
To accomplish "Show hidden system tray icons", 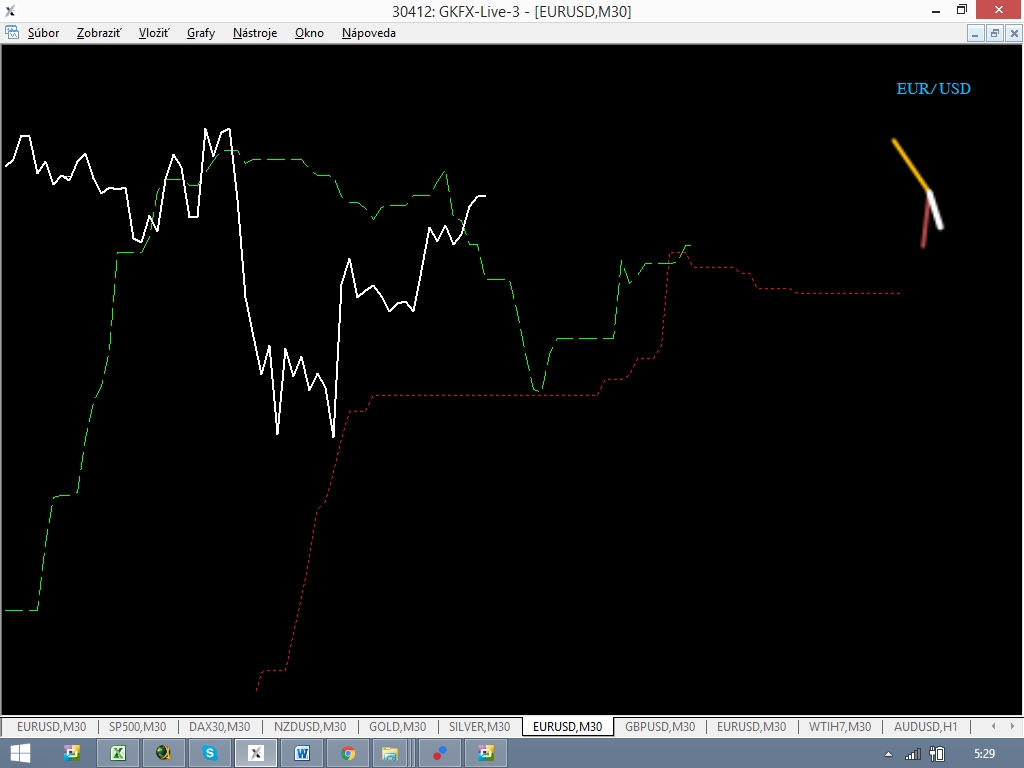I will pos(888,754).
